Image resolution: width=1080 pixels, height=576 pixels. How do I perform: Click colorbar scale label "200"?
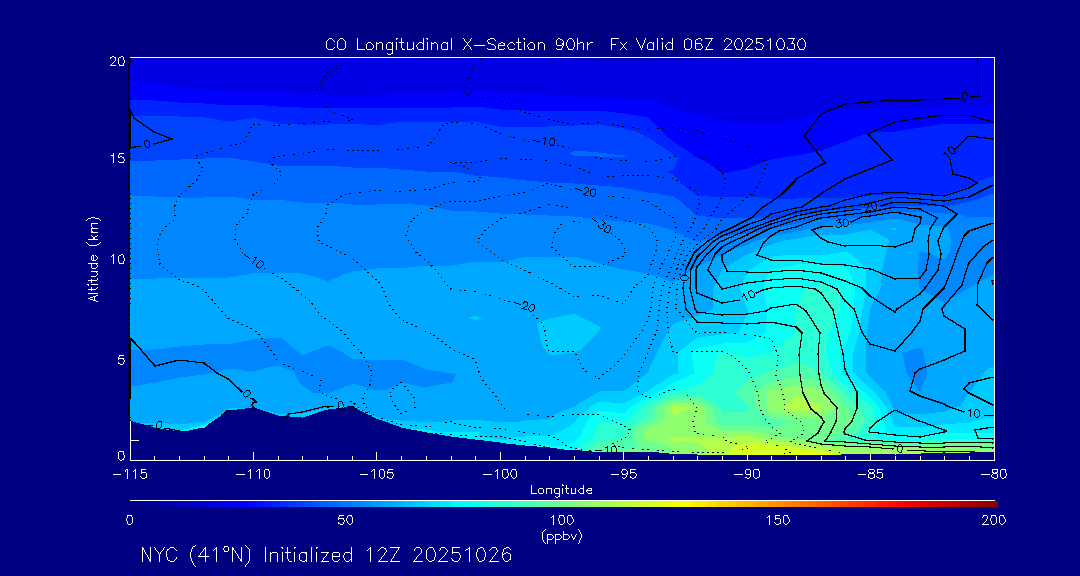tap(995, 520)
